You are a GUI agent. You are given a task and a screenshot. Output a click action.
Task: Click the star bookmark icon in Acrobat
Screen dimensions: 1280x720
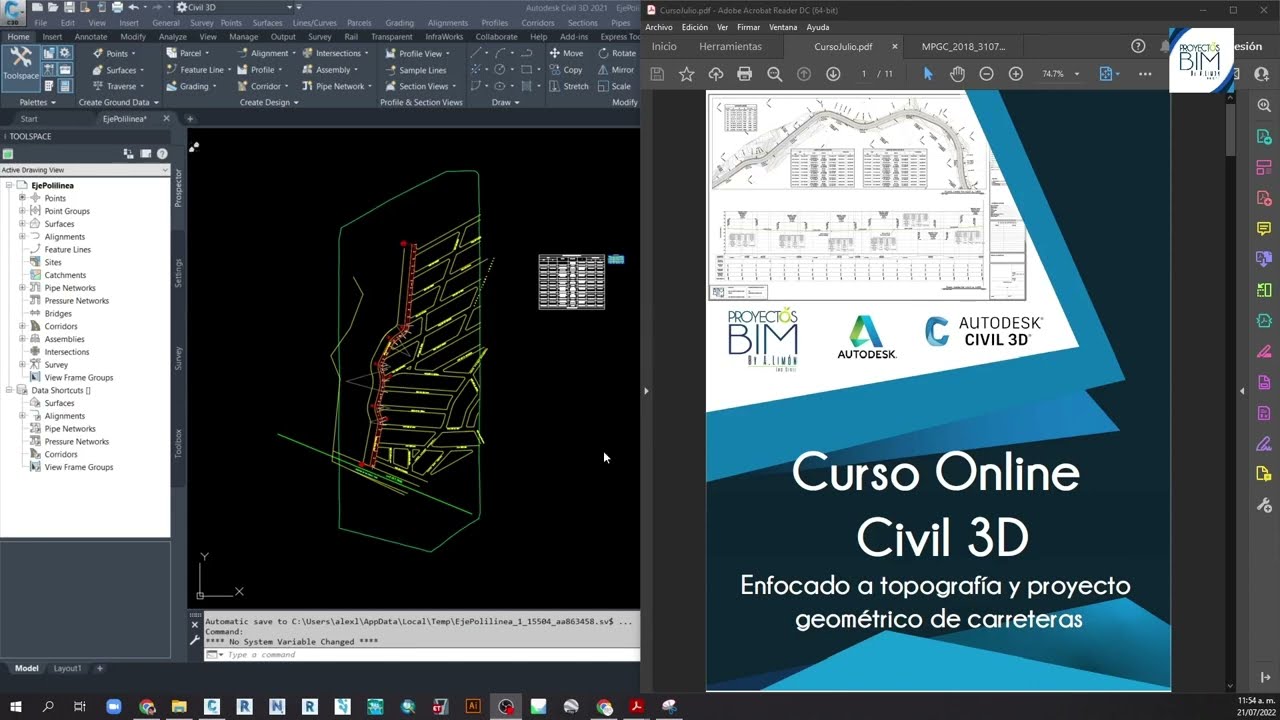point(686,74)
